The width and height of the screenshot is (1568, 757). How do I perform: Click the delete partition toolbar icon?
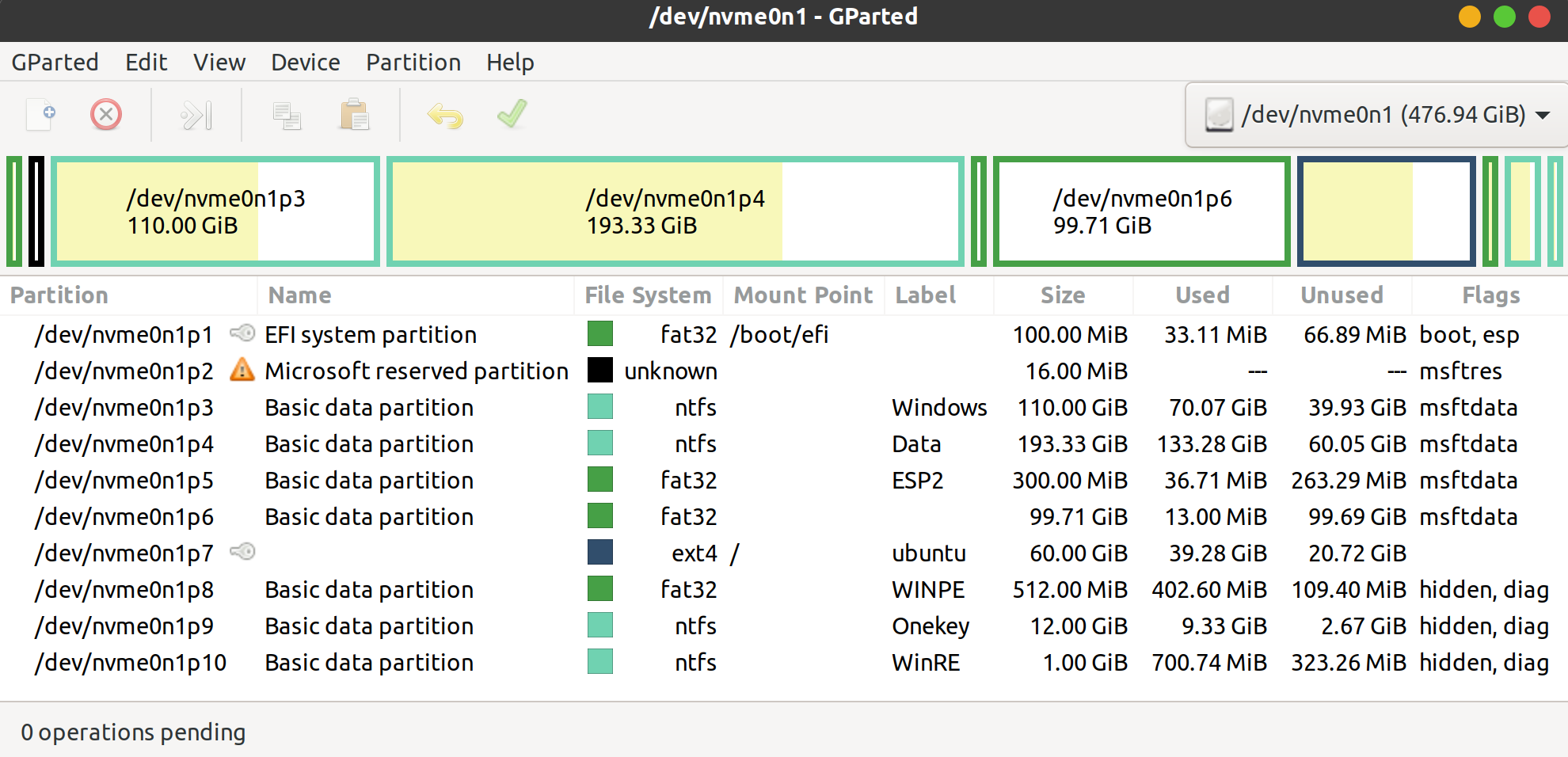(x=106, y=115)
